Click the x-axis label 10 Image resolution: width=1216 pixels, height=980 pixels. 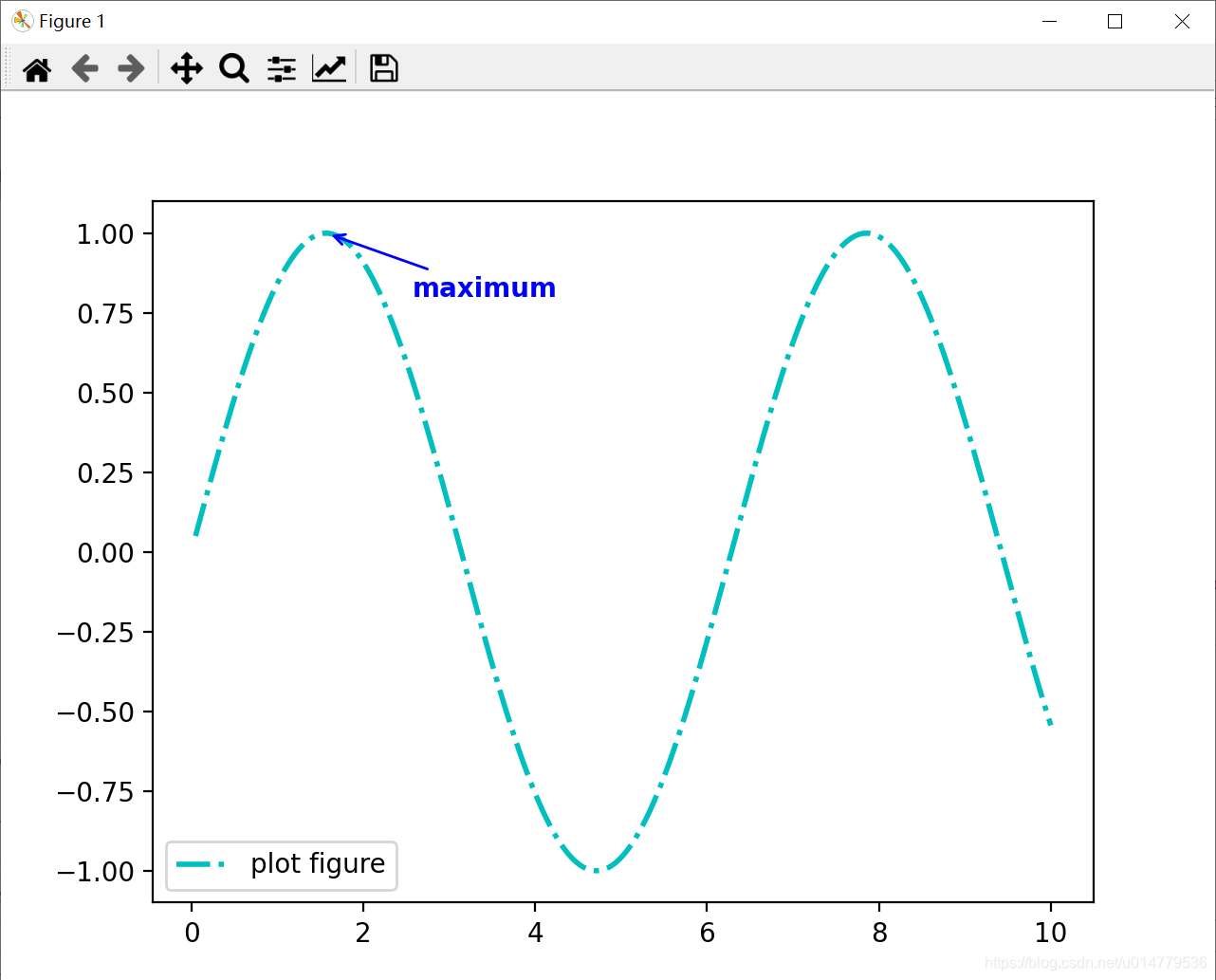click(x=1051, y=934)
